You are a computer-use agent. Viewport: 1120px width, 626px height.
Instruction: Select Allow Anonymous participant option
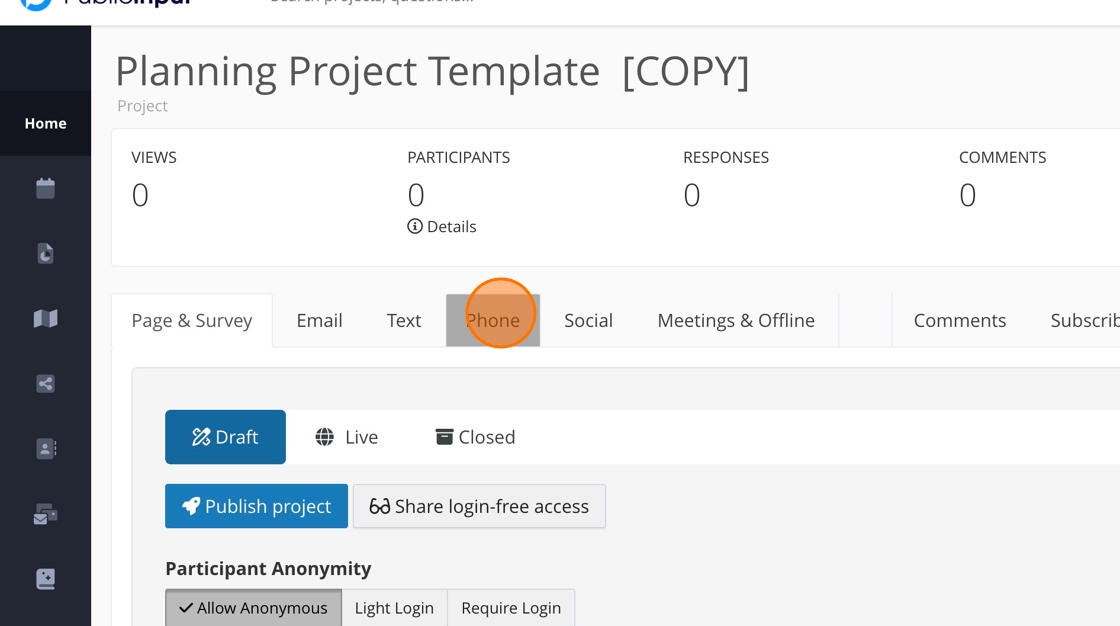click(x=253, y=608)
